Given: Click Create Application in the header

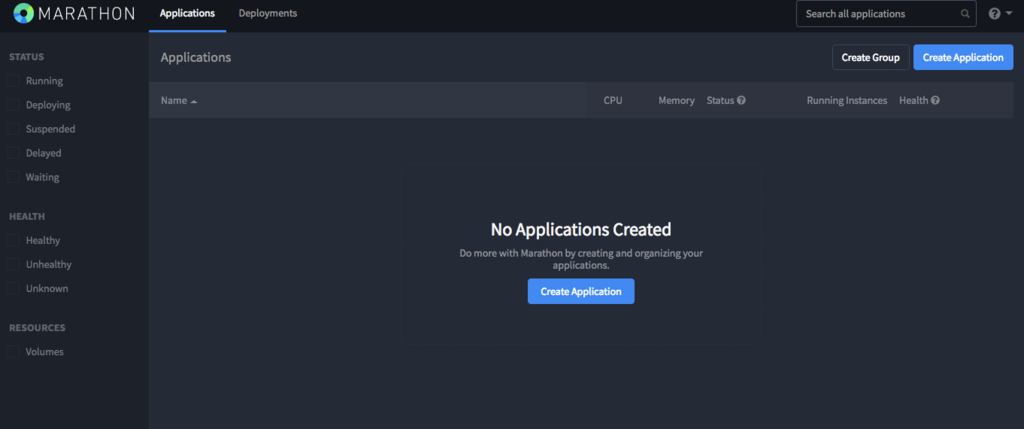Looking at the screenshot, I should coord(963,57).
